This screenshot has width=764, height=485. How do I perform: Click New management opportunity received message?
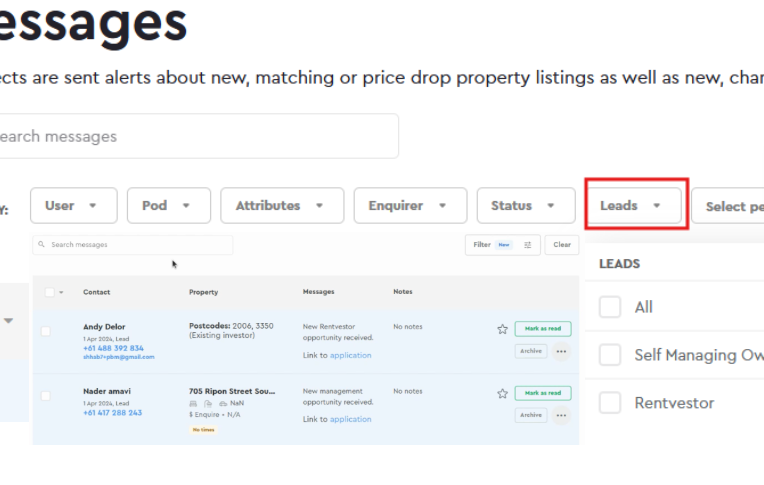(x=338, y=396)
